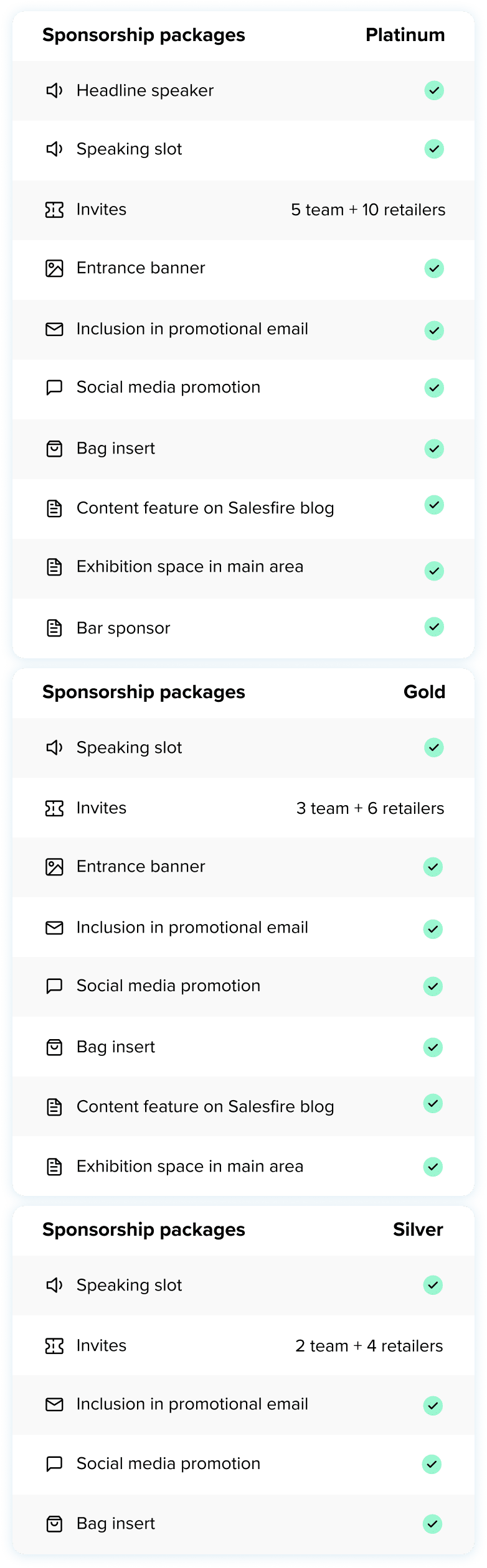Click the Headline speaker megaphone icon
This screenshot has height=1568, width=487.
point(55,91)
